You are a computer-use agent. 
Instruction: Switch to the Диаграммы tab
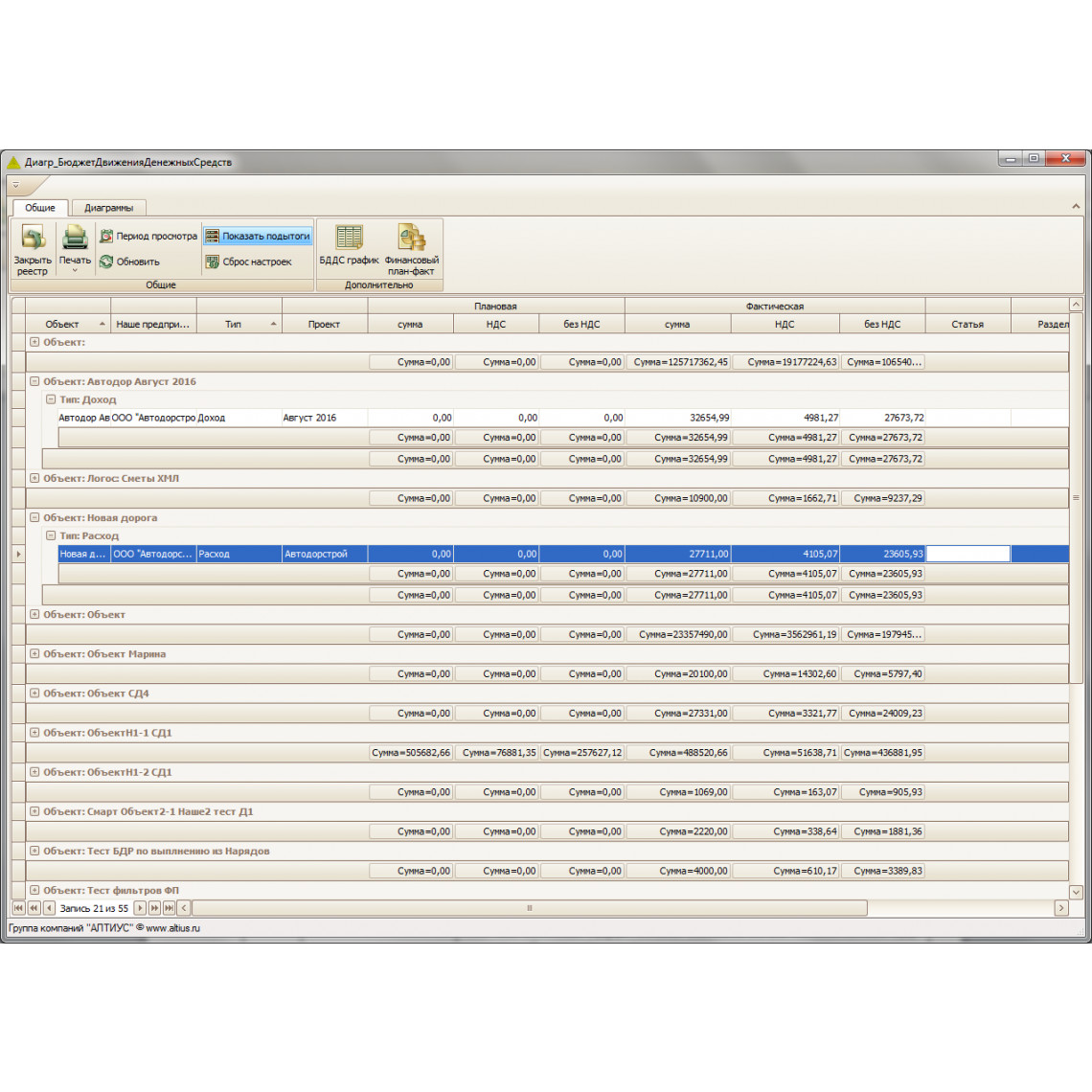tap(108, 208)
